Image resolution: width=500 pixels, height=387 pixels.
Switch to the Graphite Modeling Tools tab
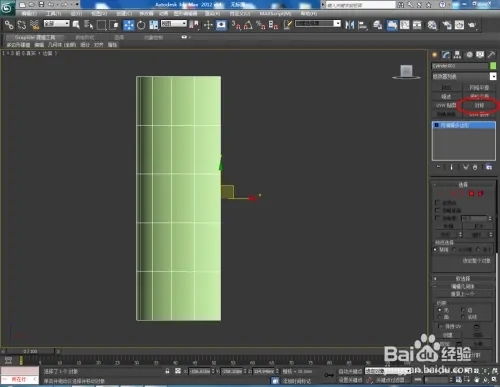pos(35,37)
